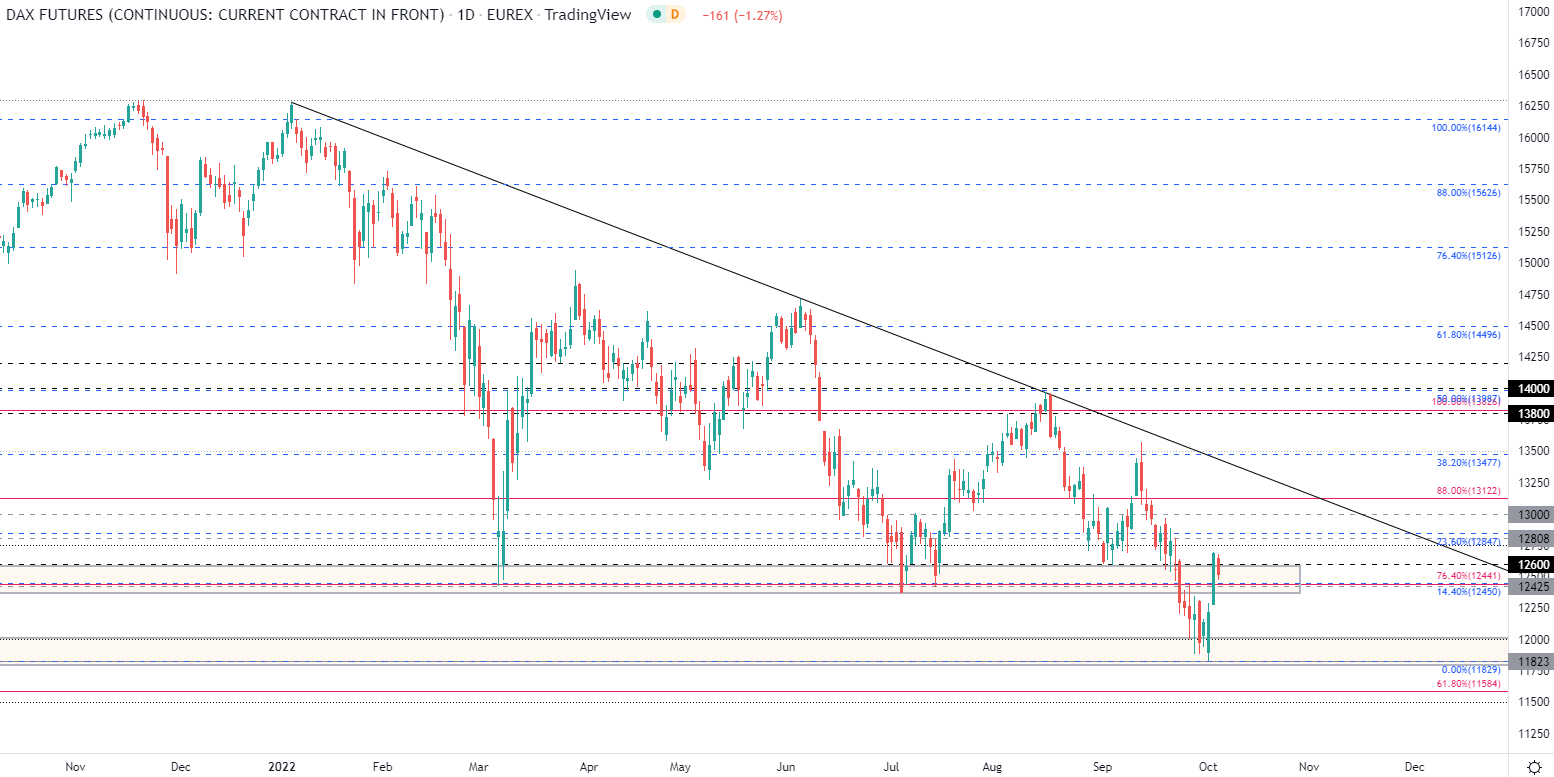Click the 61.80%(14496) Fibonacci label
This screenshot has height=777, width=1554.
1468,334
